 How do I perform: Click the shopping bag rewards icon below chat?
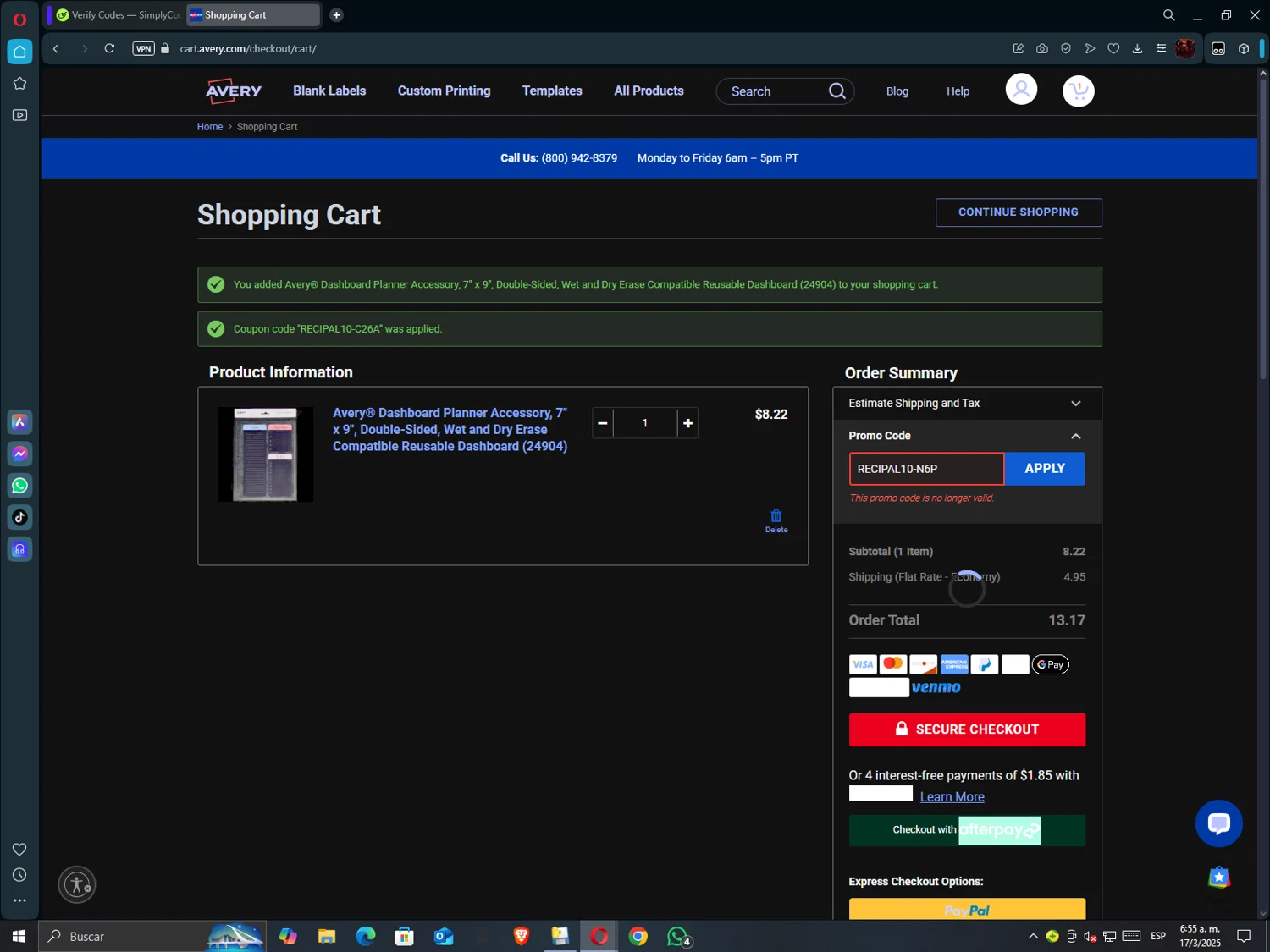pos(1218,878)
